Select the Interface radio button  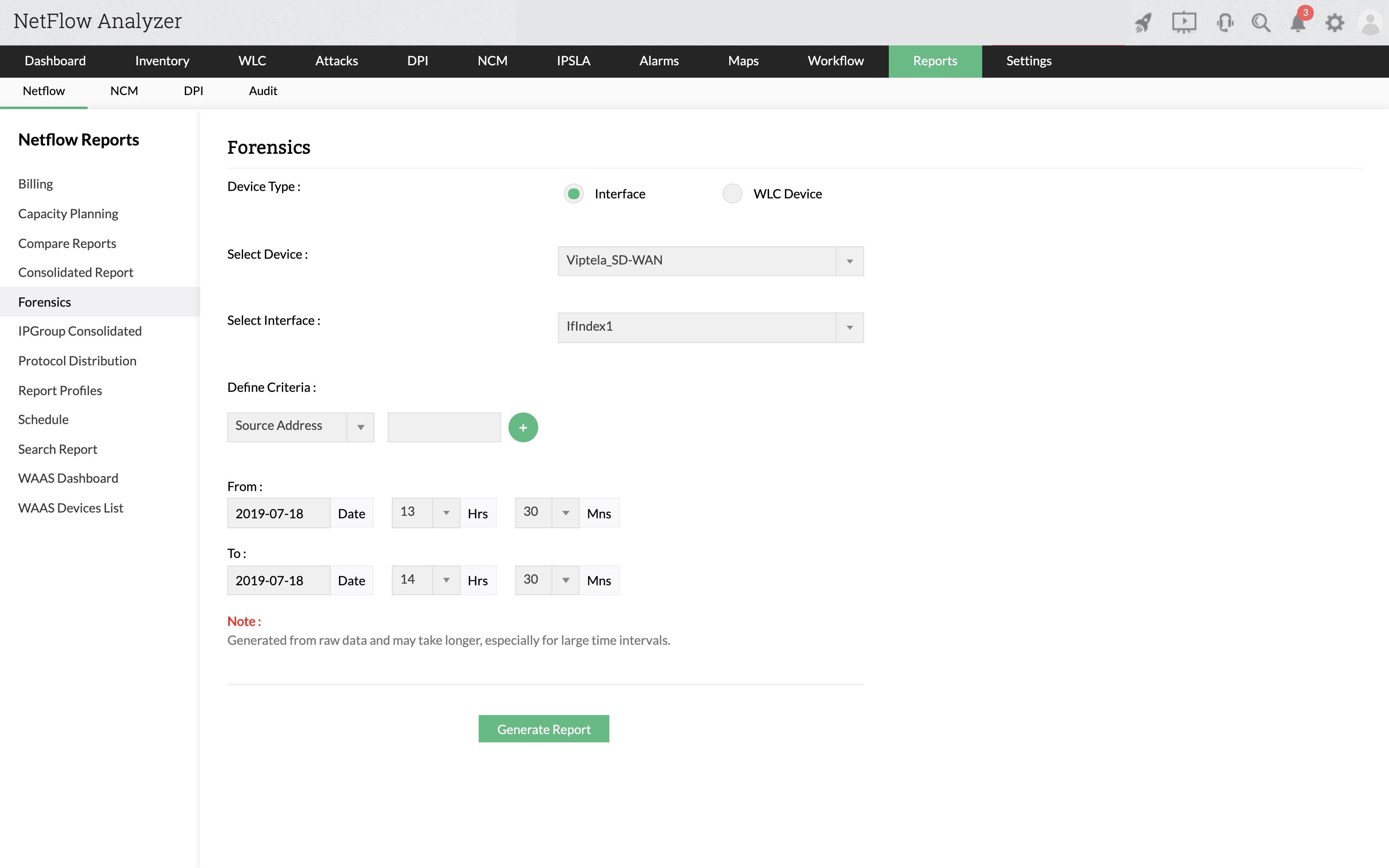tap(573, 193)
